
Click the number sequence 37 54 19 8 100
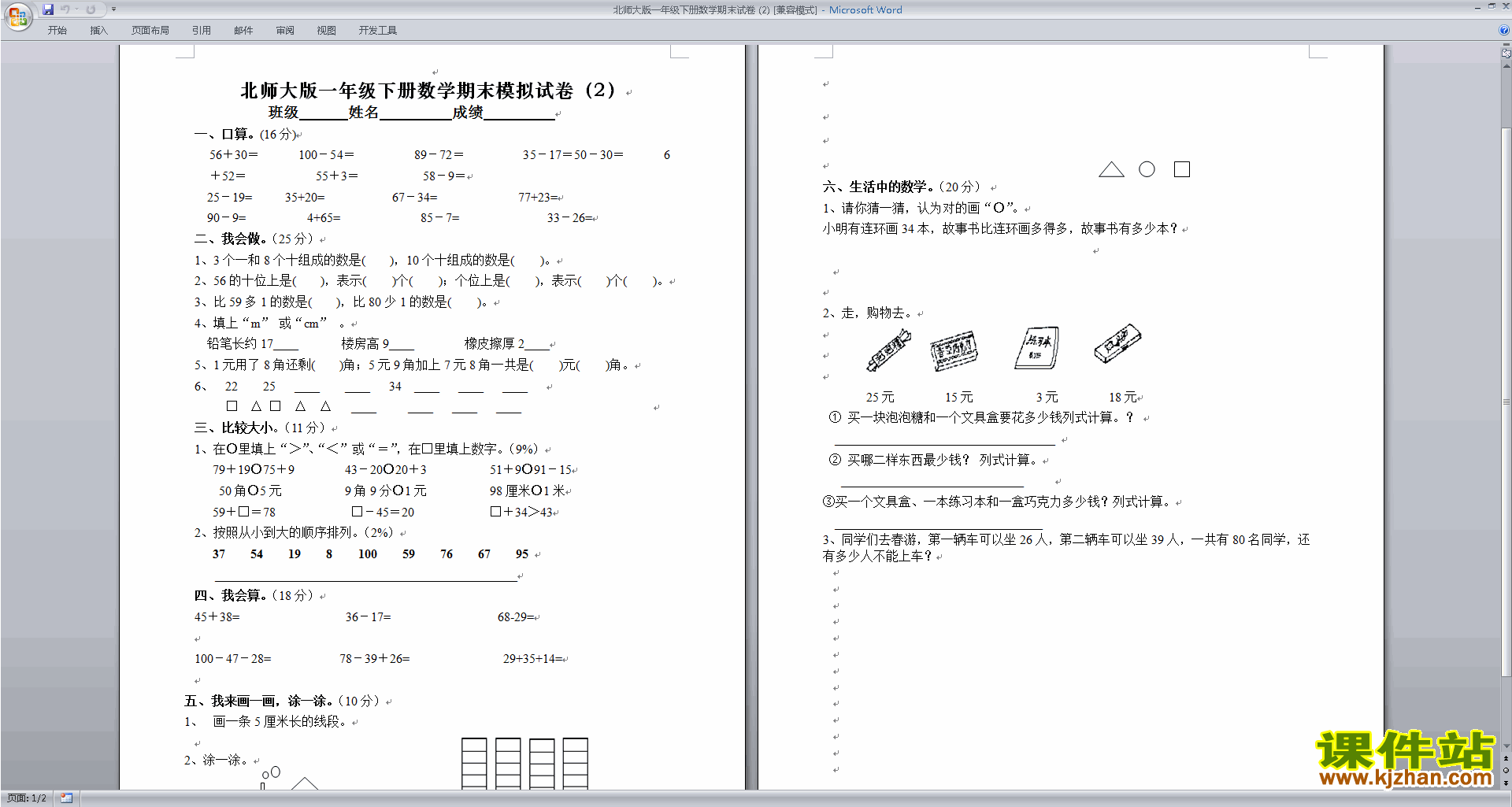pyautogui.click(x=370, y=554)
